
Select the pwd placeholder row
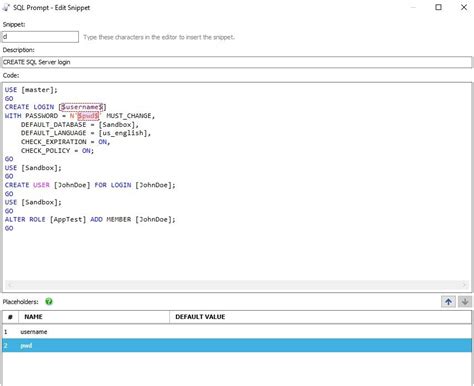(x=237, y=345)
